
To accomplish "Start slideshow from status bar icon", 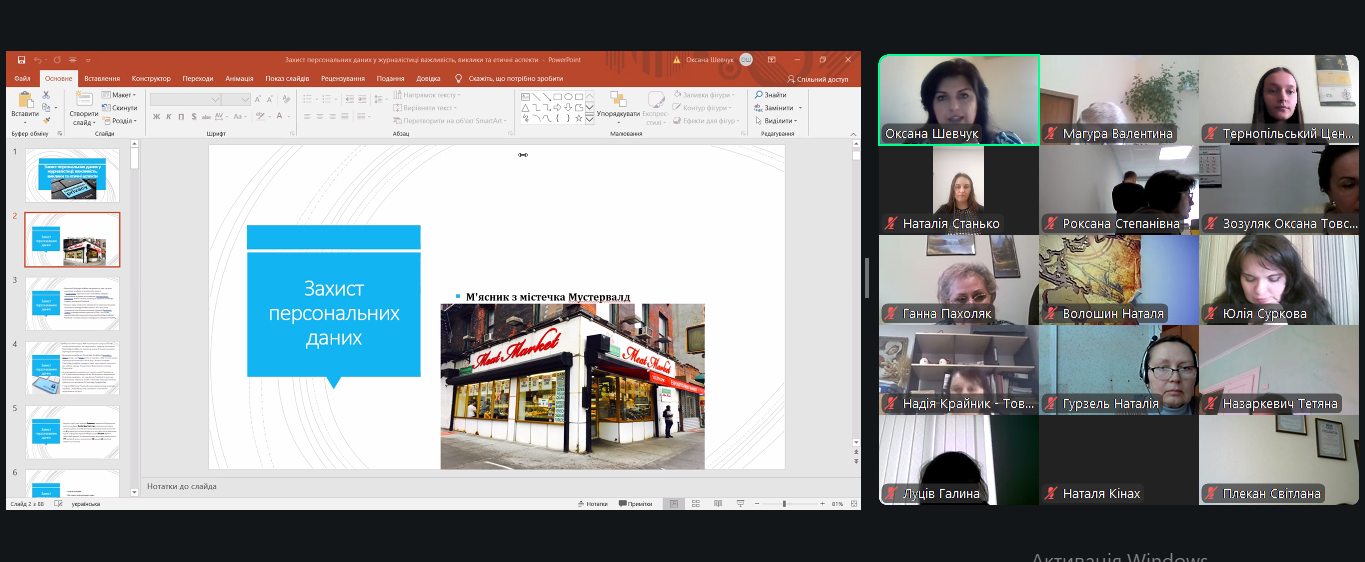I will [741, 504].
